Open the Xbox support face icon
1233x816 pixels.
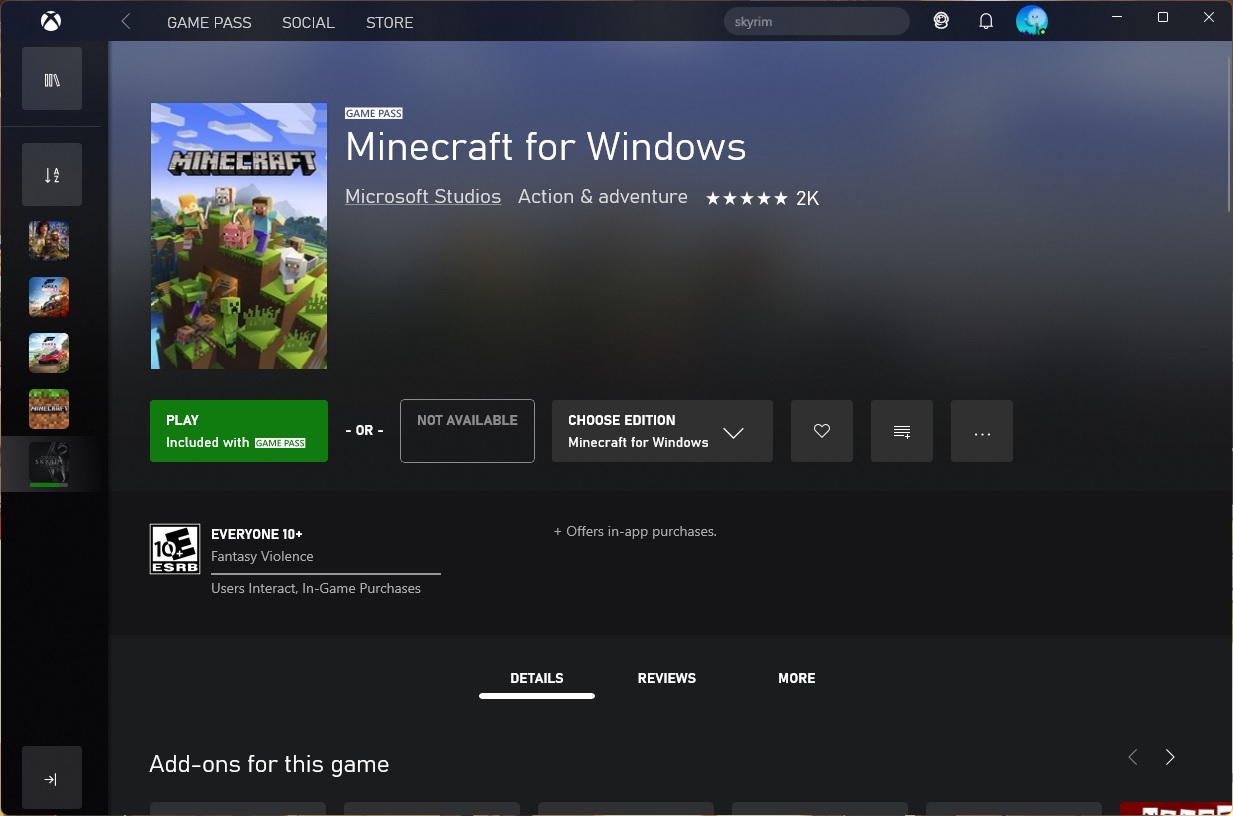[x=941, y=21]
